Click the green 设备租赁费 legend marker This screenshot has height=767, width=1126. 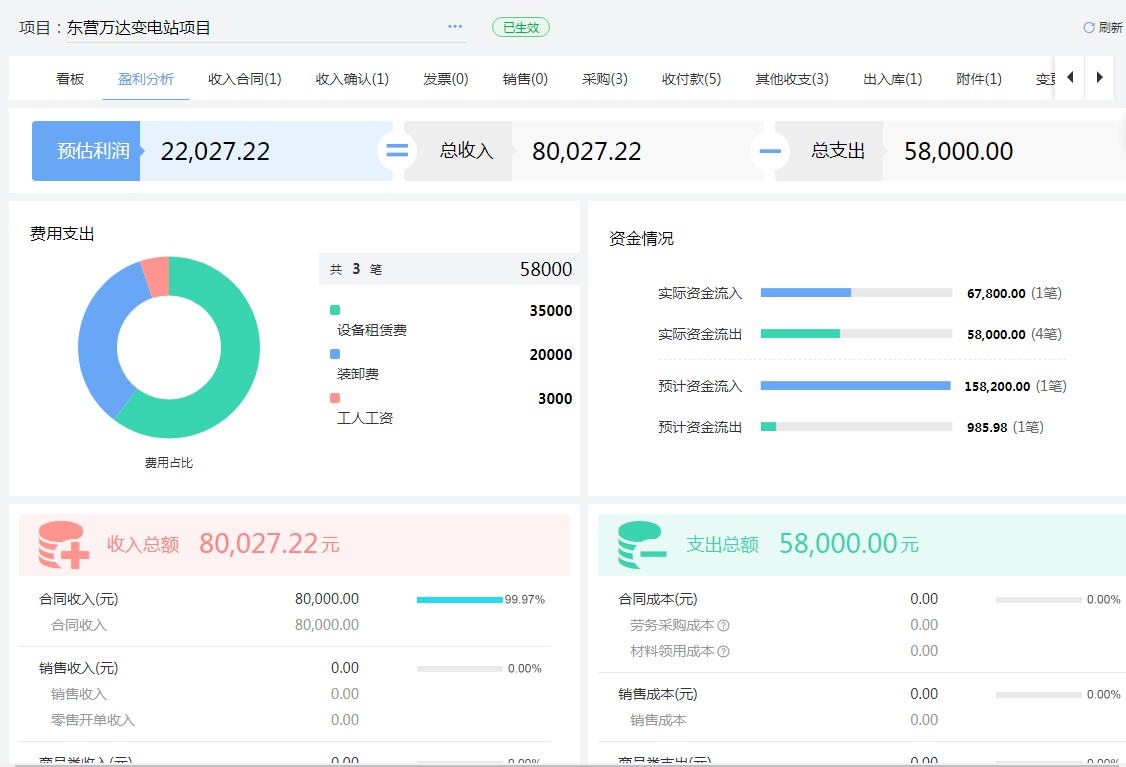[335, 310]
